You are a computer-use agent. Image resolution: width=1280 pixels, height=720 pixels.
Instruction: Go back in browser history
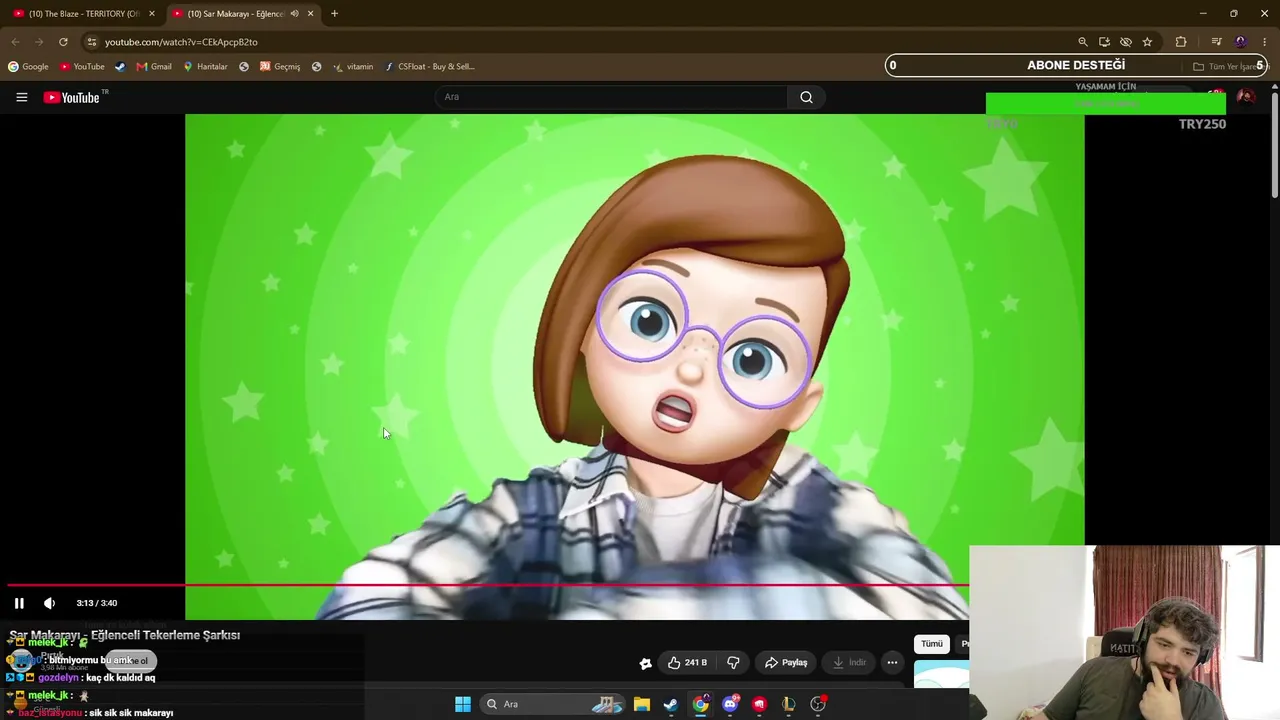[x=15, y=42]
